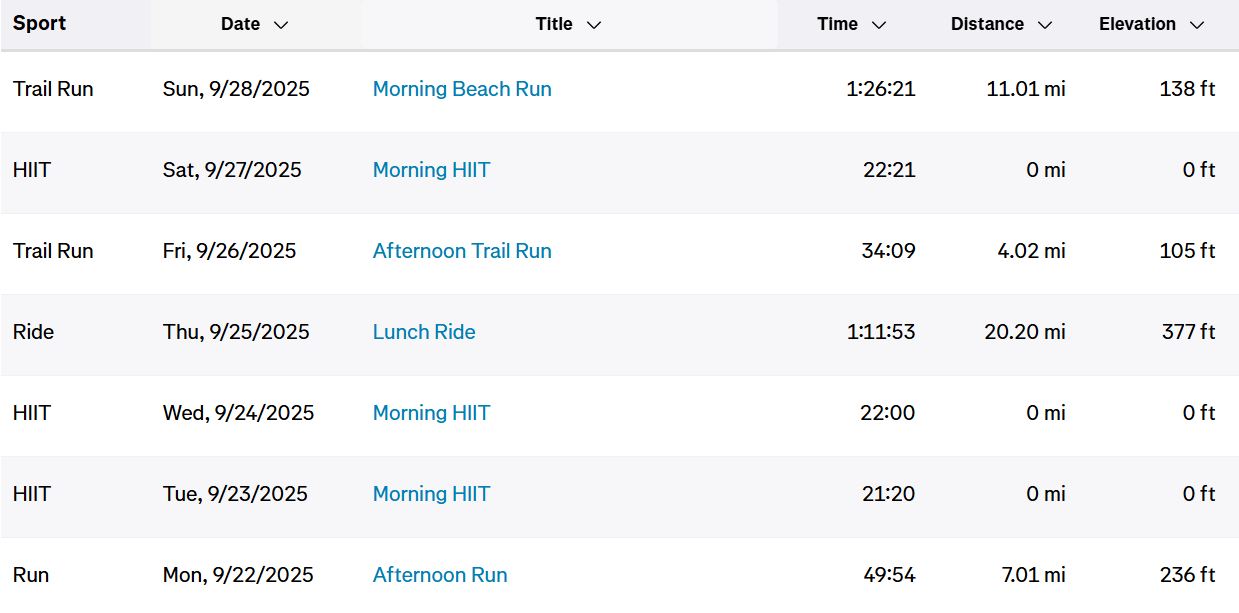This screenshot has width=1239, height=613.
Task: Select the Sun 9/28/2025 date cell
Action: (x=236, y=89)
